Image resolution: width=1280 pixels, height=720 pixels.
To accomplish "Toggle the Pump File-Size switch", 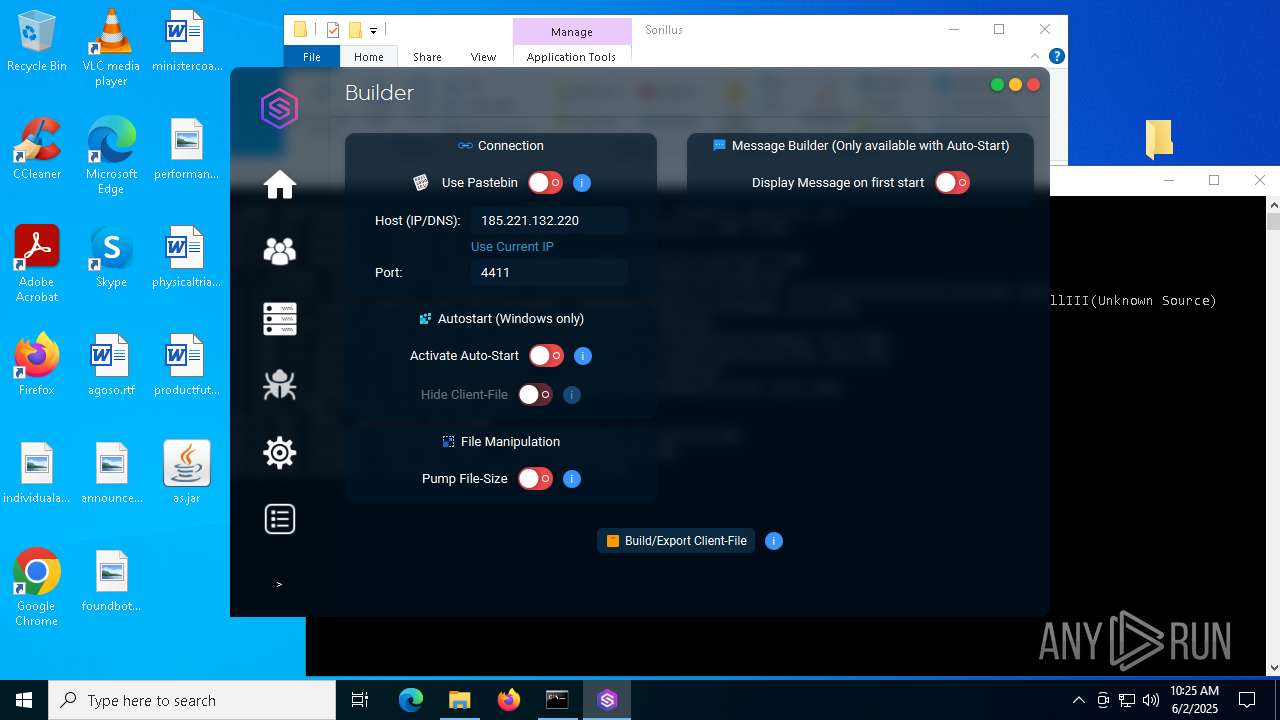I will tap(536, 479).
